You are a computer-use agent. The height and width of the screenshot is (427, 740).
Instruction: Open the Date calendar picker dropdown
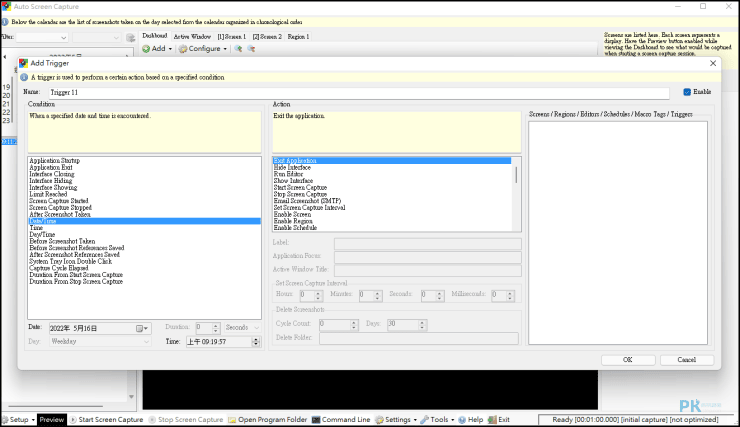[142, 328]
